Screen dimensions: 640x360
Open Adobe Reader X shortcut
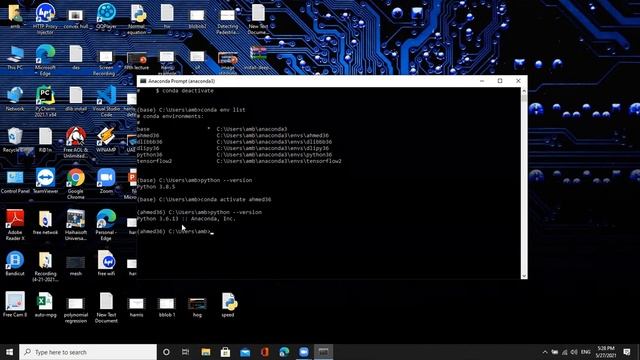click(x=15, y=225)
